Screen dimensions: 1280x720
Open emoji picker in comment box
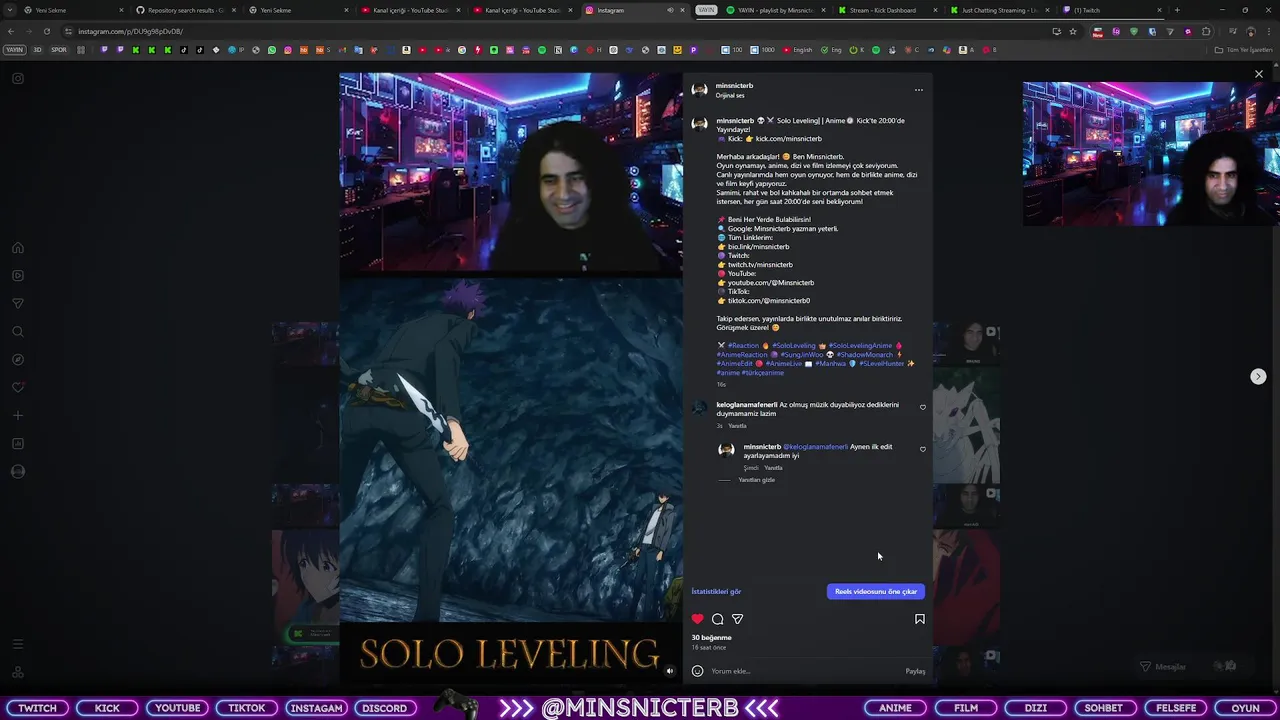click(698, 671)
